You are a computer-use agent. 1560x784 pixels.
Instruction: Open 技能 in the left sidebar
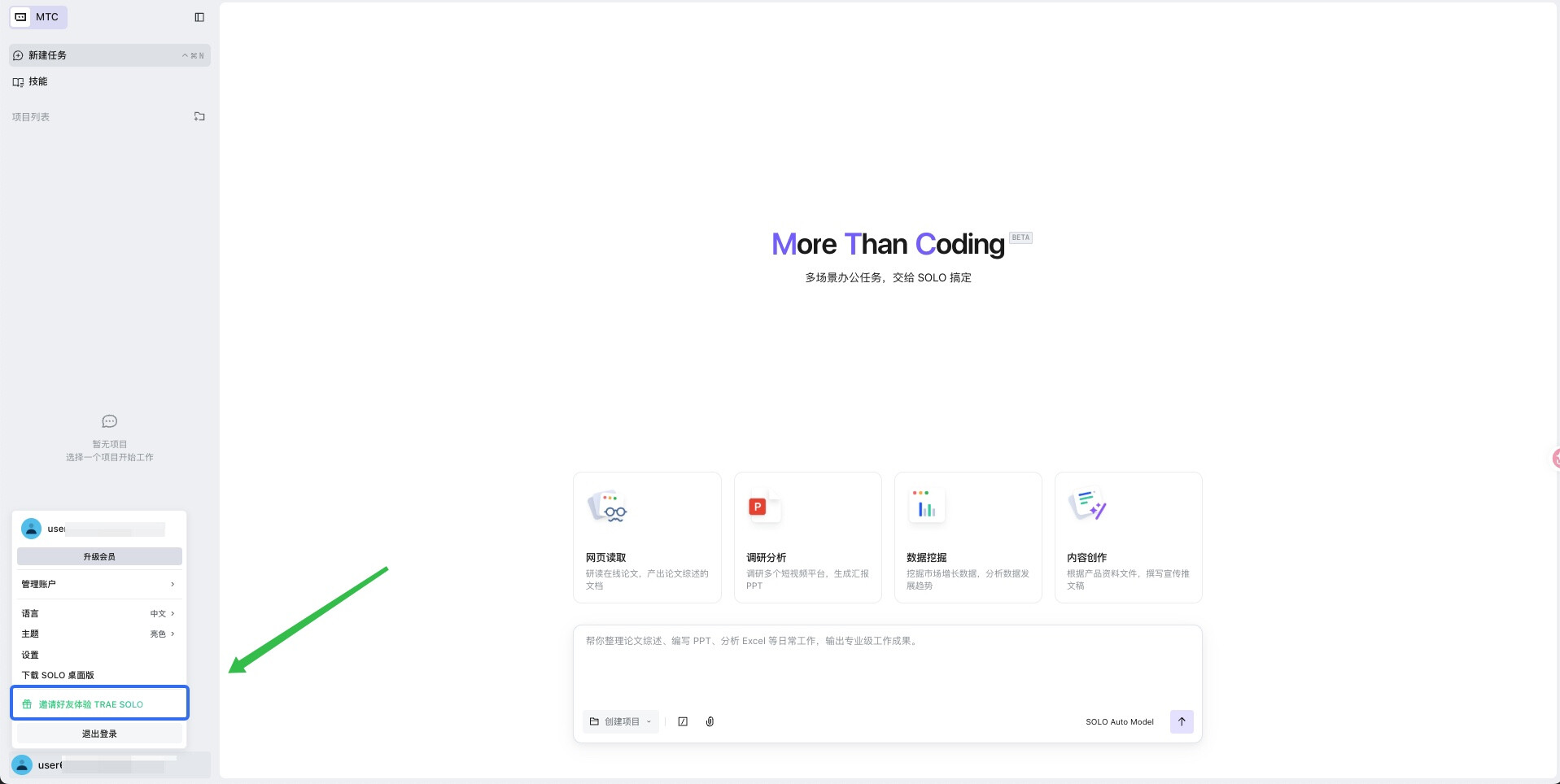coord(38,81)
